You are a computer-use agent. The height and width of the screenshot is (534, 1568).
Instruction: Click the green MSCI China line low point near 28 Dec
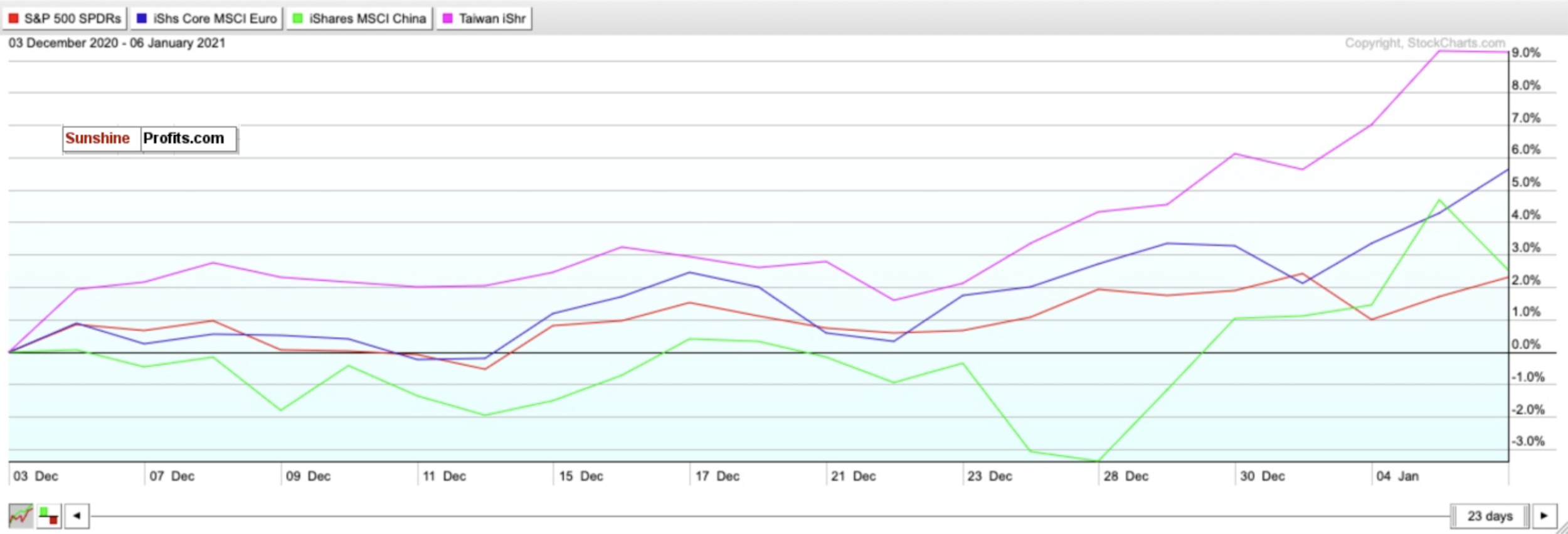pyautogui.click(x=1099, y=461)
